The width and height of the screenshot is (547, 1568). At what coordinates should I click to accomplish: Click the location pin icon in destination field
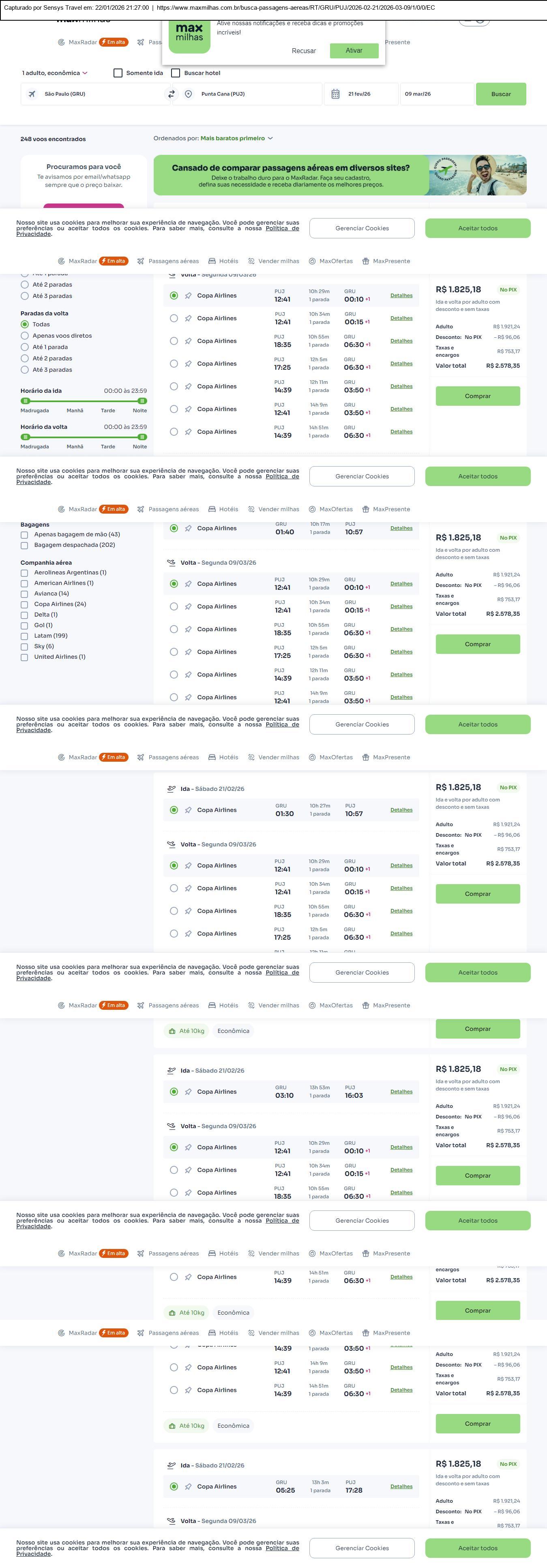188,94
